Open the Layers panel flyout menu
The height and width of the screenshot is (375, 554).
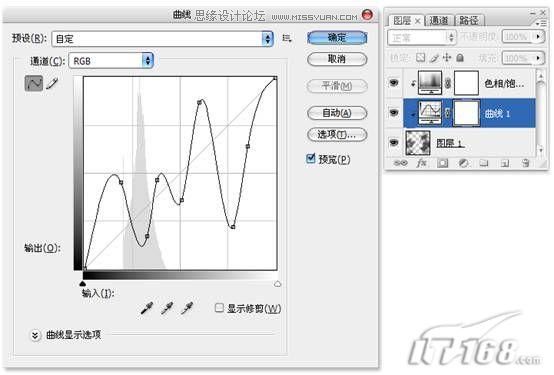click(x=541, y=23)
